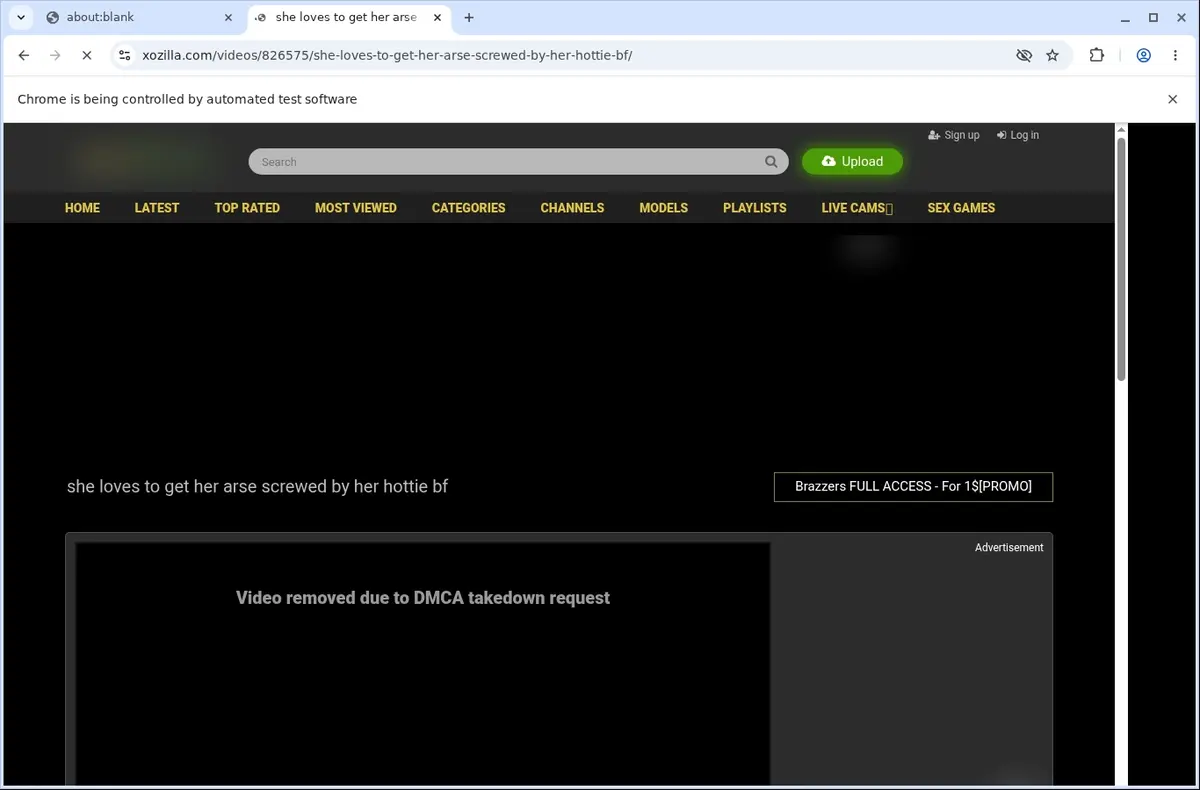Close the active video tab
This screenshot has width=1200, height=790.
tap(437, 17)
